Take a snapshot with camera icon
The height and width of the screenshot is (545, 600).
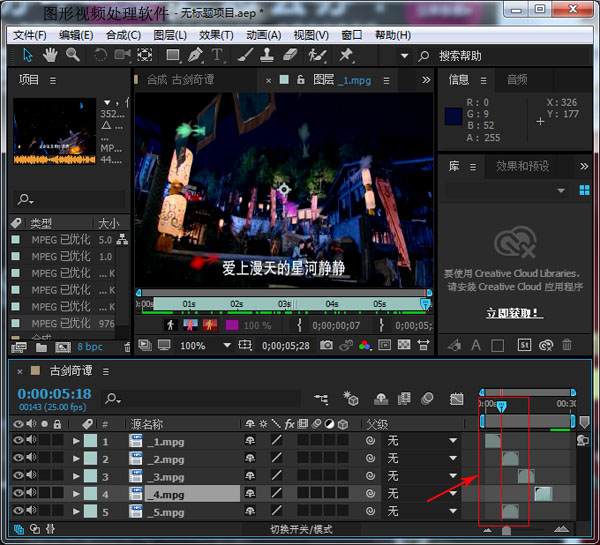coord(326,345)
